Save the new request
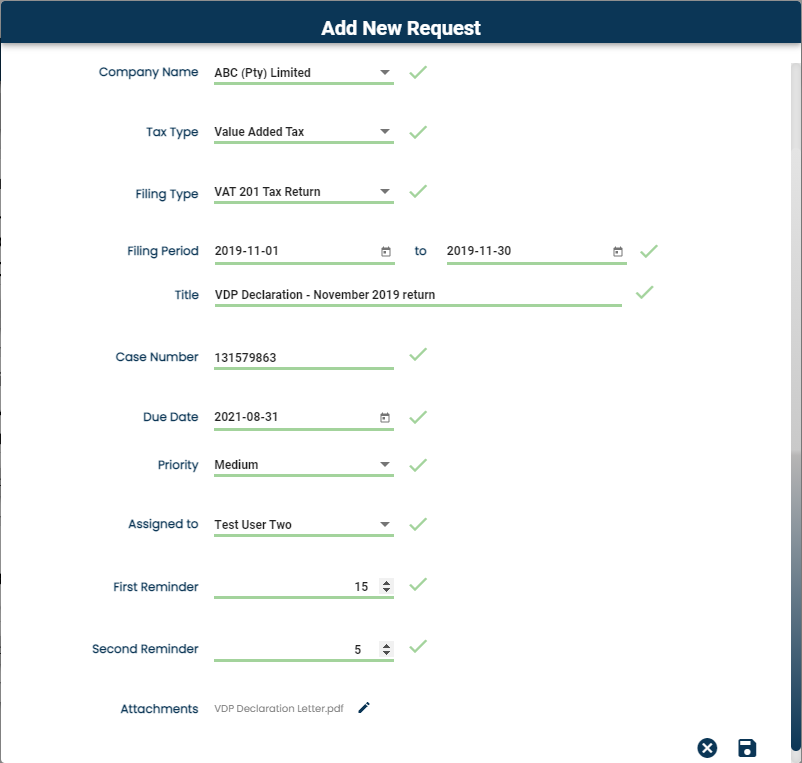 747,748
